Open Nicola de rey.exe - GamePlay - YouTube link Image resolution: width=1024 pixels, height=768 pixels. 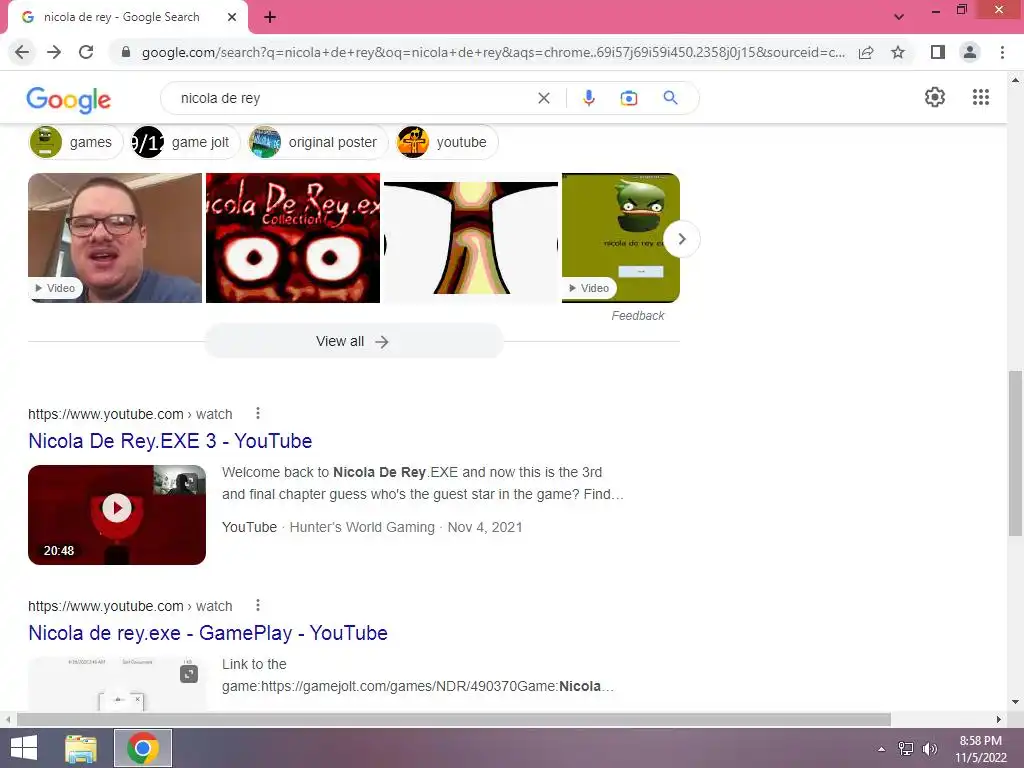pyautogui.click(x=208, y=633)
